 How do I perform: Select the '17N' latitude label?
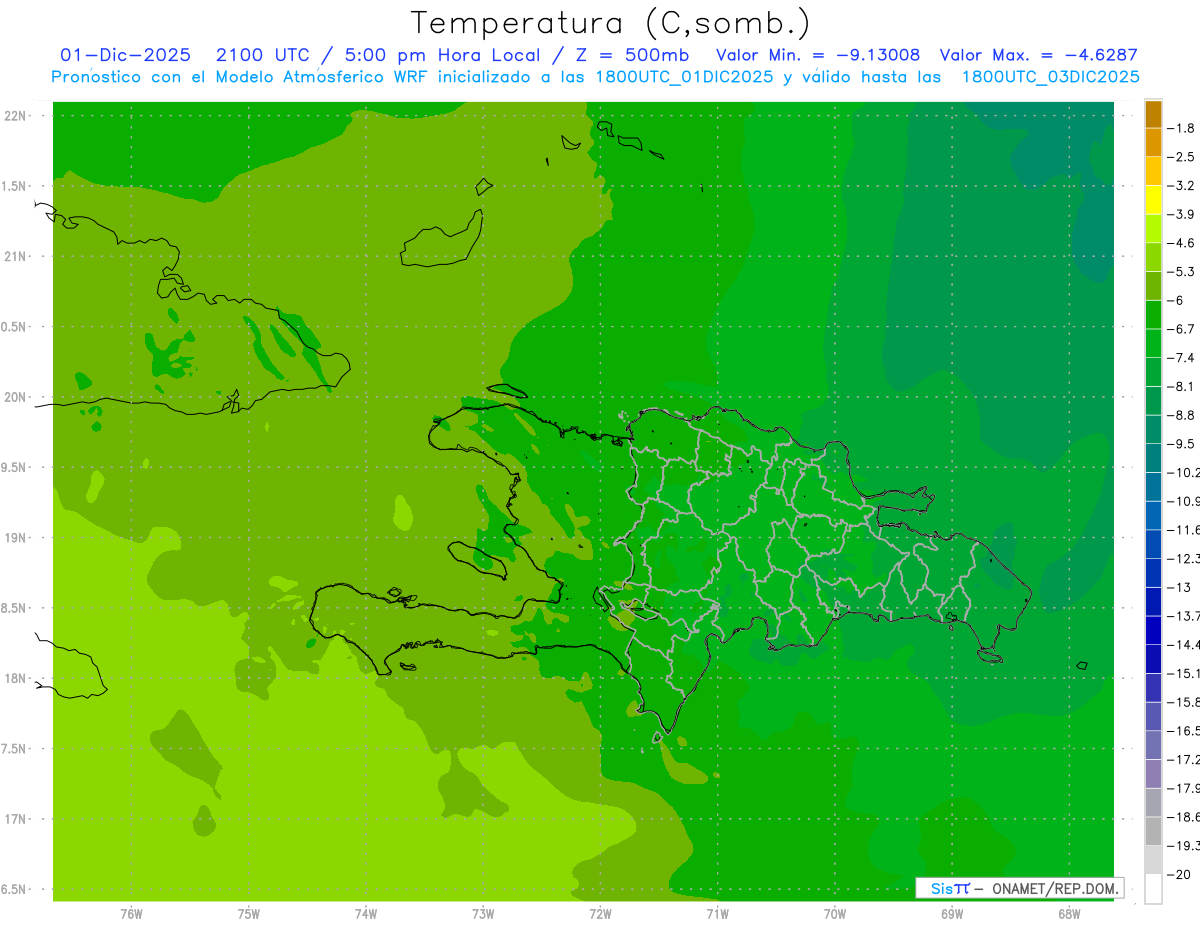coord(14,819)
